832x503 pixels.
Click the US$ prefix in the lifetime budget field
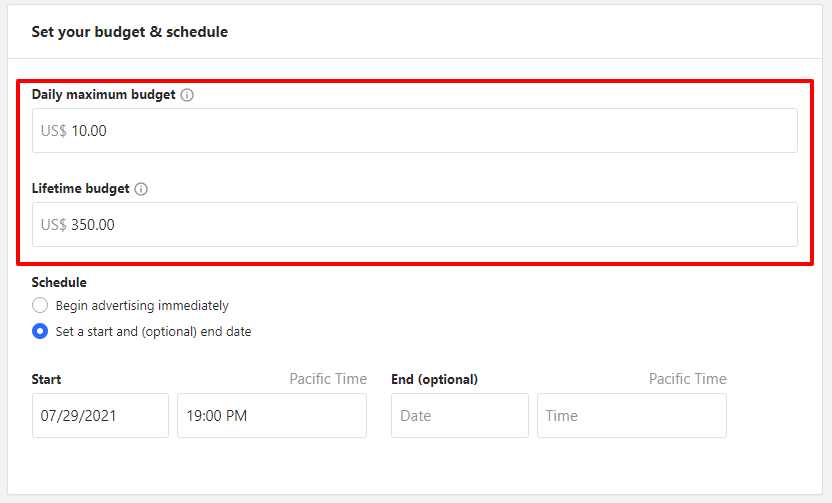[54, 225]
